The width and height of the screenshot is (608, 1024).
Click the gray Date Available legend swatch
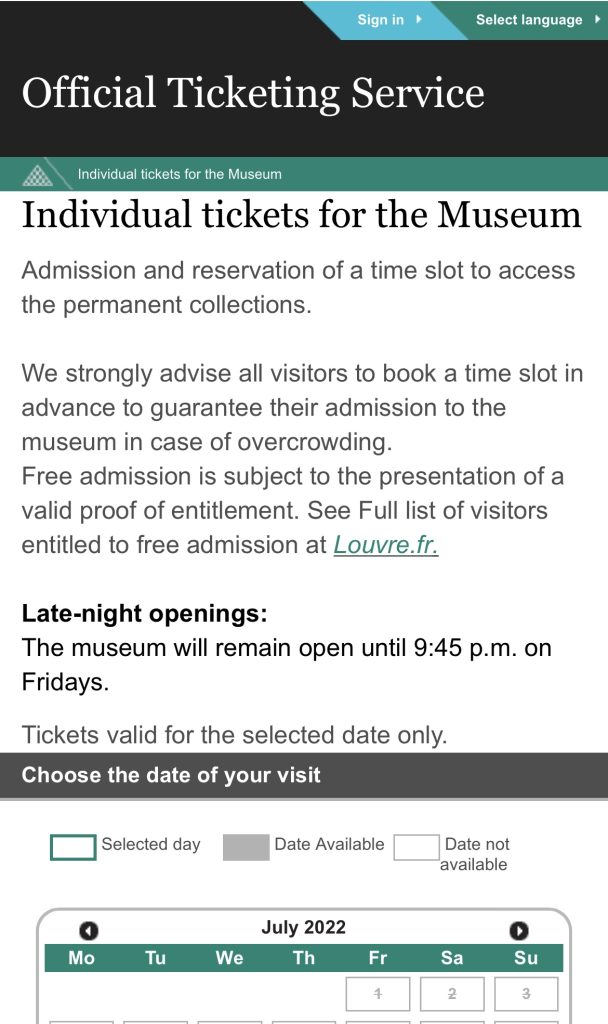coord(246,847)
